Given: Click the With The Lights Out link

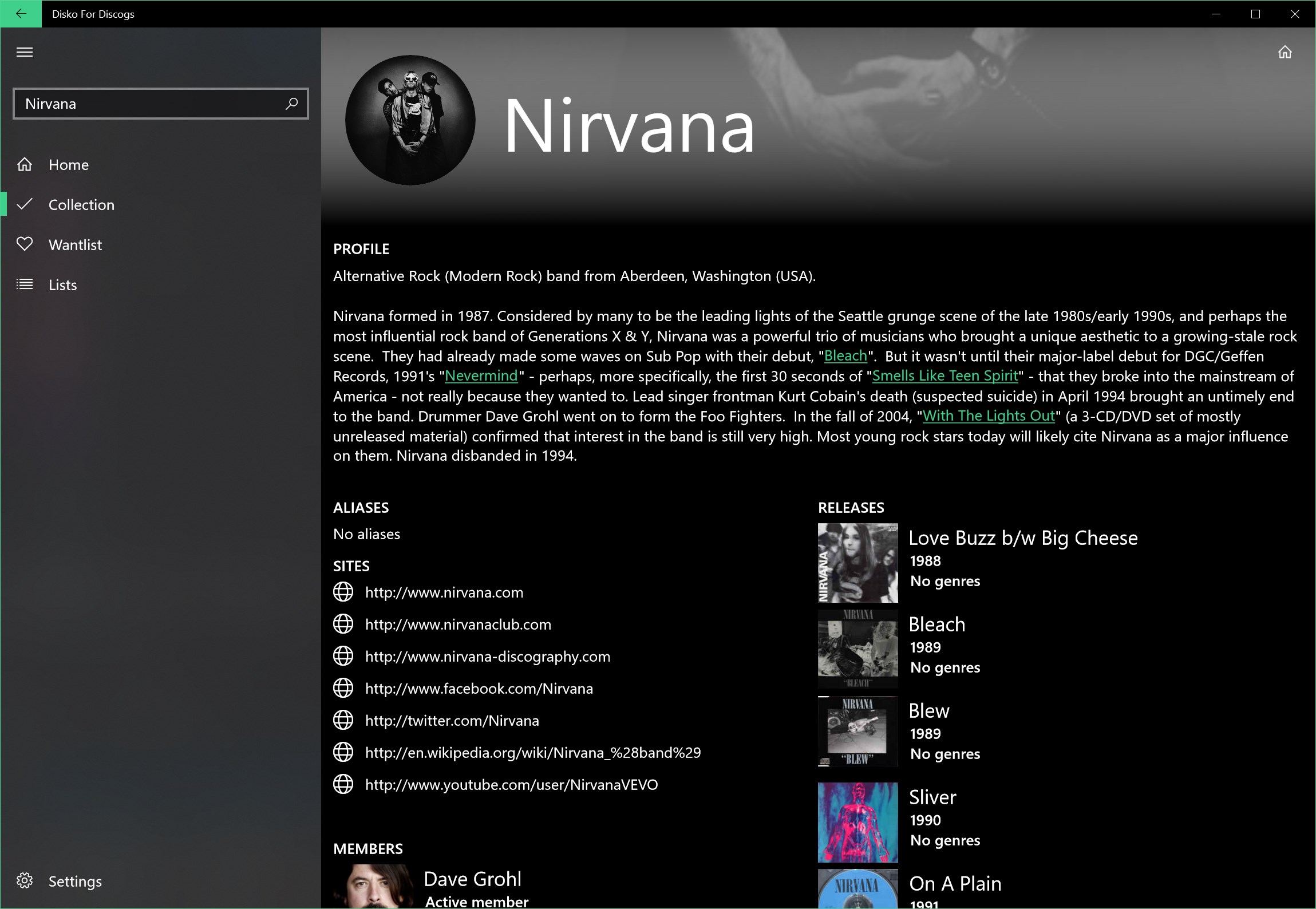Looking at the screenshot, I should pos(988,416).
